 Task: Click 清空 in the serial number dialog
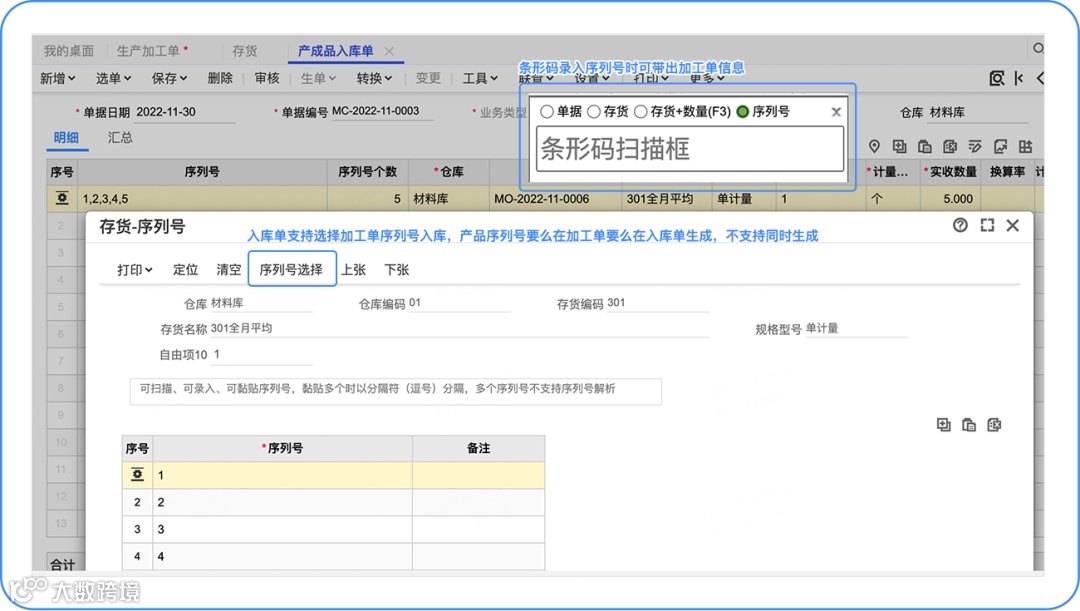[x=229, y=270]
